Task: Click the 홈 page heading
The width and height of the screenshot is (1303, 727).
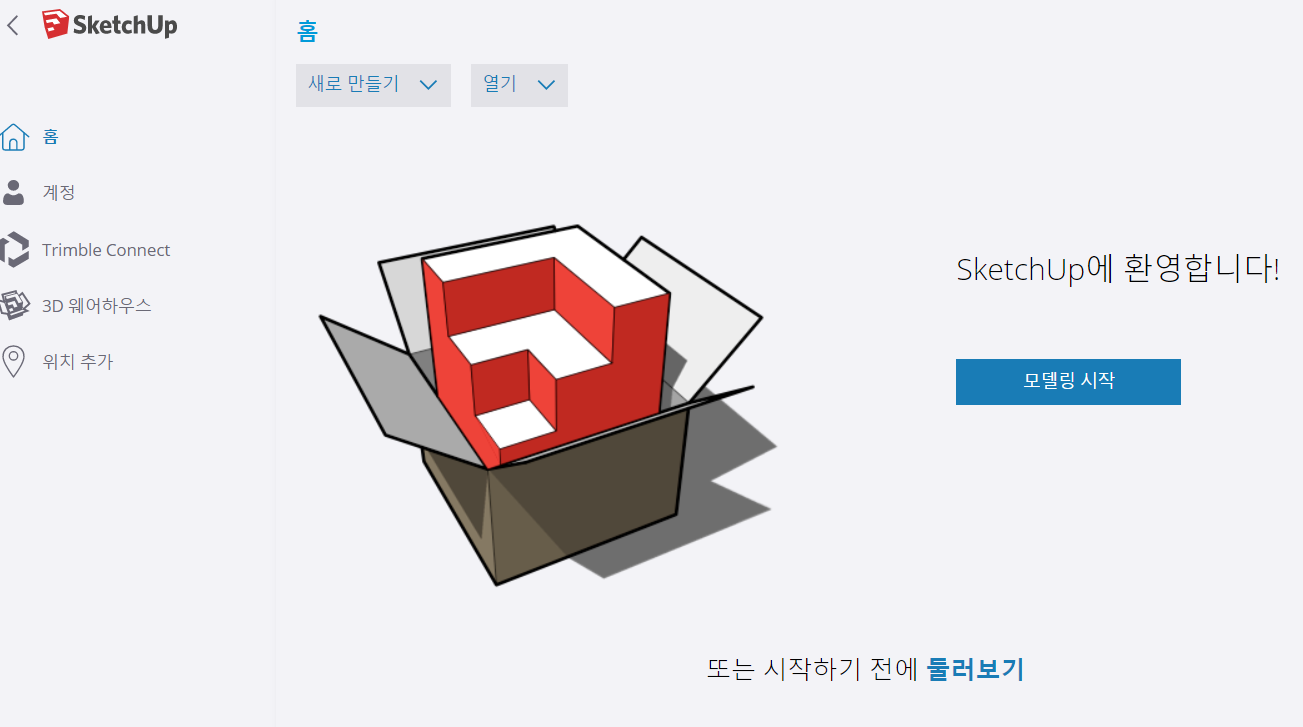Action: (x=307, y=32)
